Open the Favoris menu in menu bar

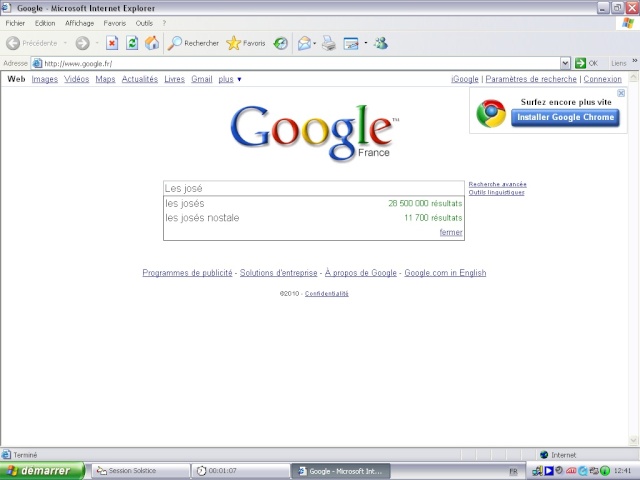(115, 23)
